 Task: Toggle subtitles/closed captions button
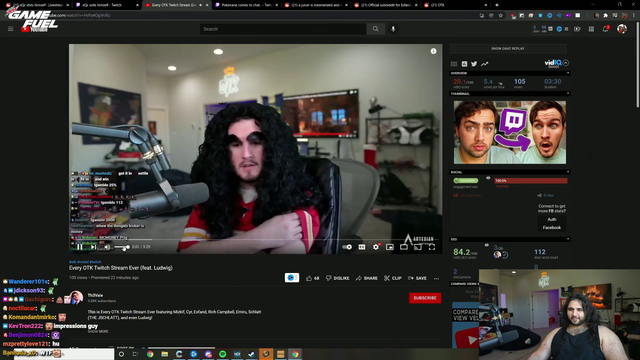point(362,247)
